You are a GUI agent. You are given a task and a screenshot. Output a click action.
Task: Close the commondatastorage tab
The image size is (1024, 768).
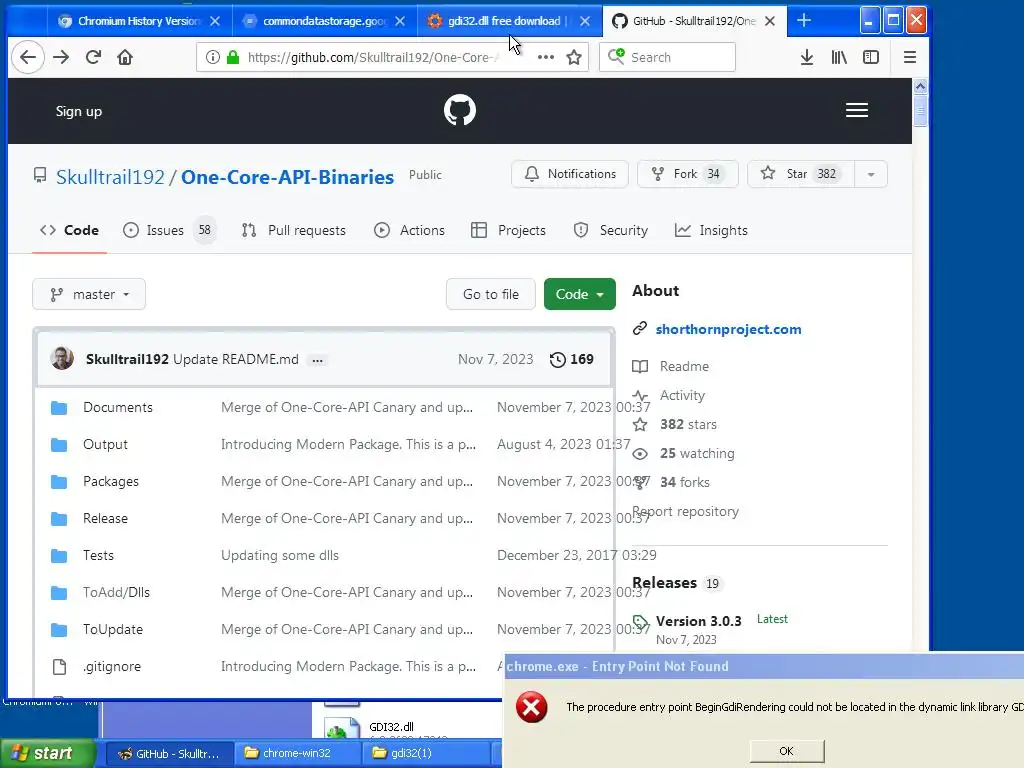click(400, 21)
